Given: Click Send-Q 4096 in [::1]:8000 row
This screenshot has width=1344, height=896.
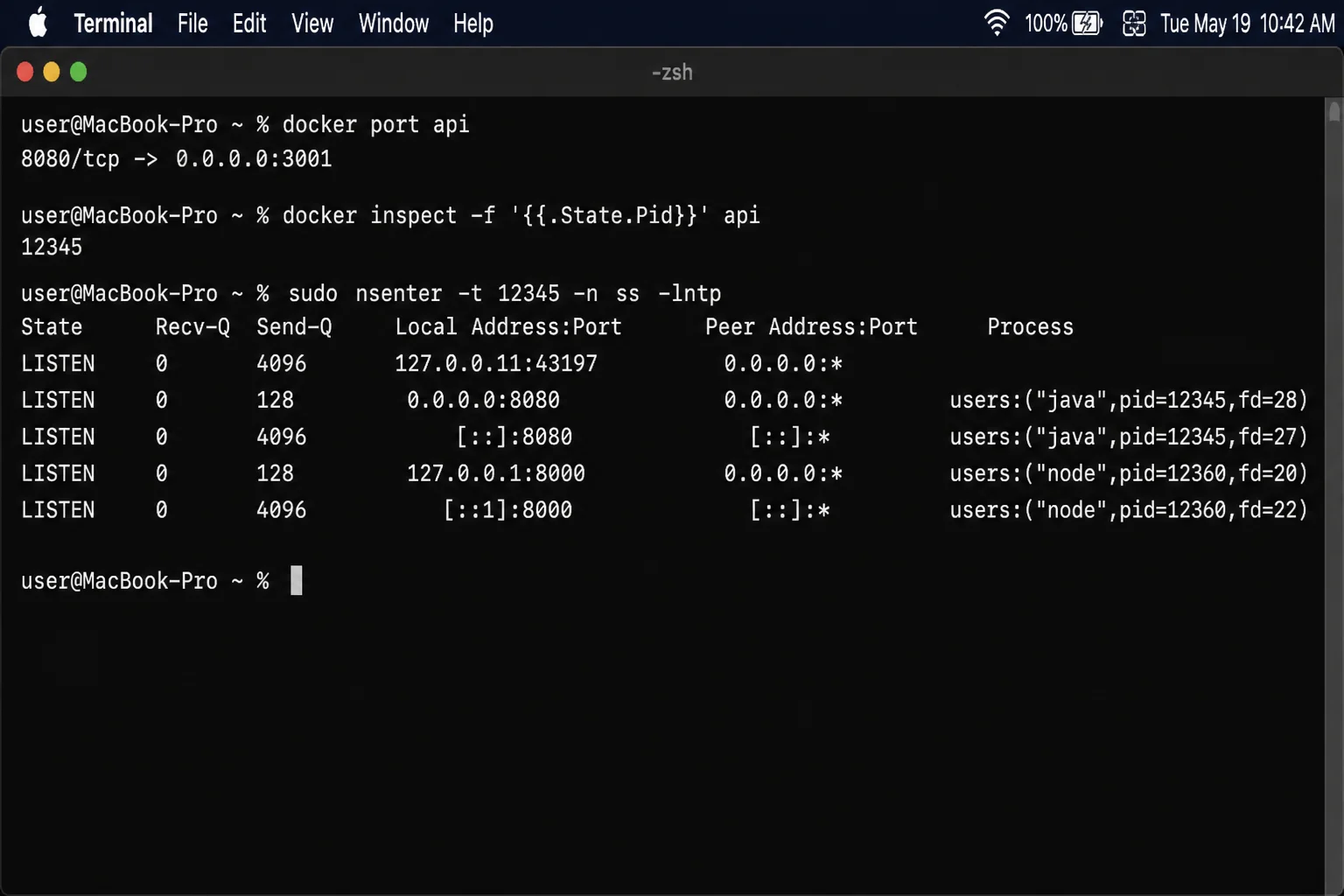Looking at the screenshot, I should 282,511.
